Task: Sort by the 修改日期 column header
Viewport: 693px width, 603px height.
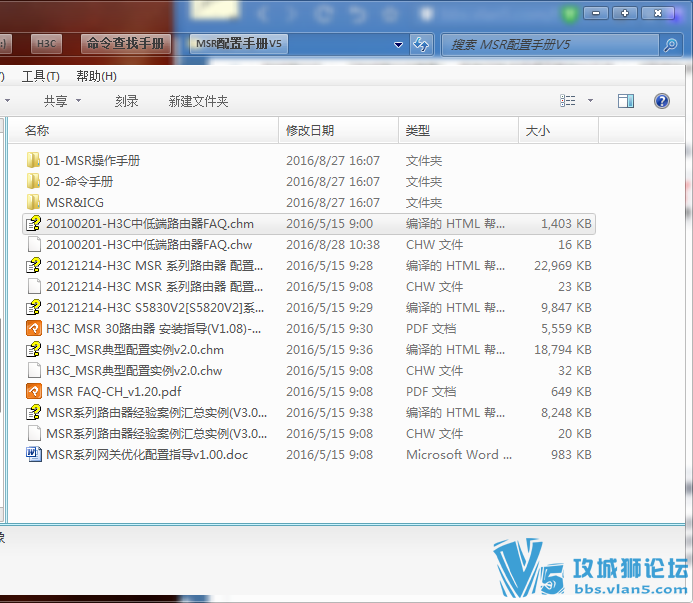Action: [339, 130]
